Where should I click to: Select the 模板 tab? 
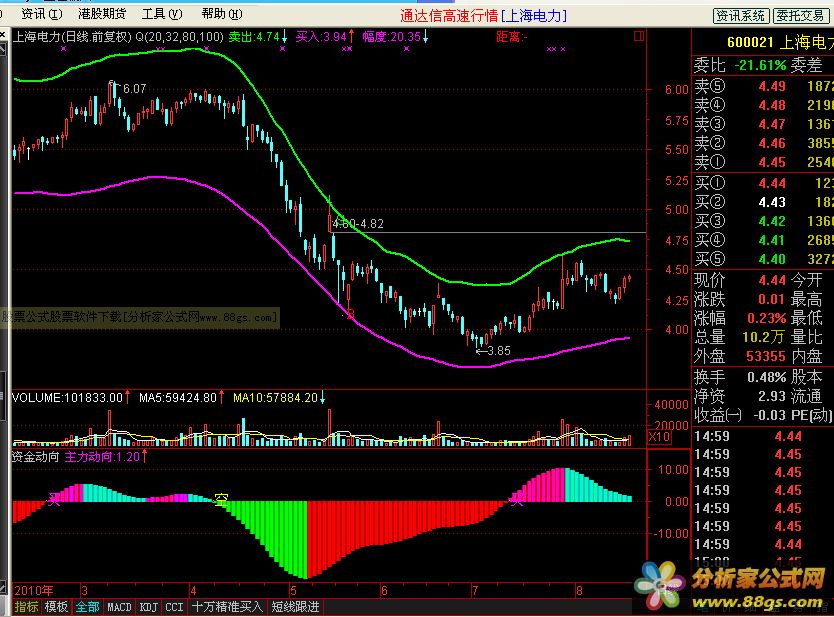(x=56, y=606)
